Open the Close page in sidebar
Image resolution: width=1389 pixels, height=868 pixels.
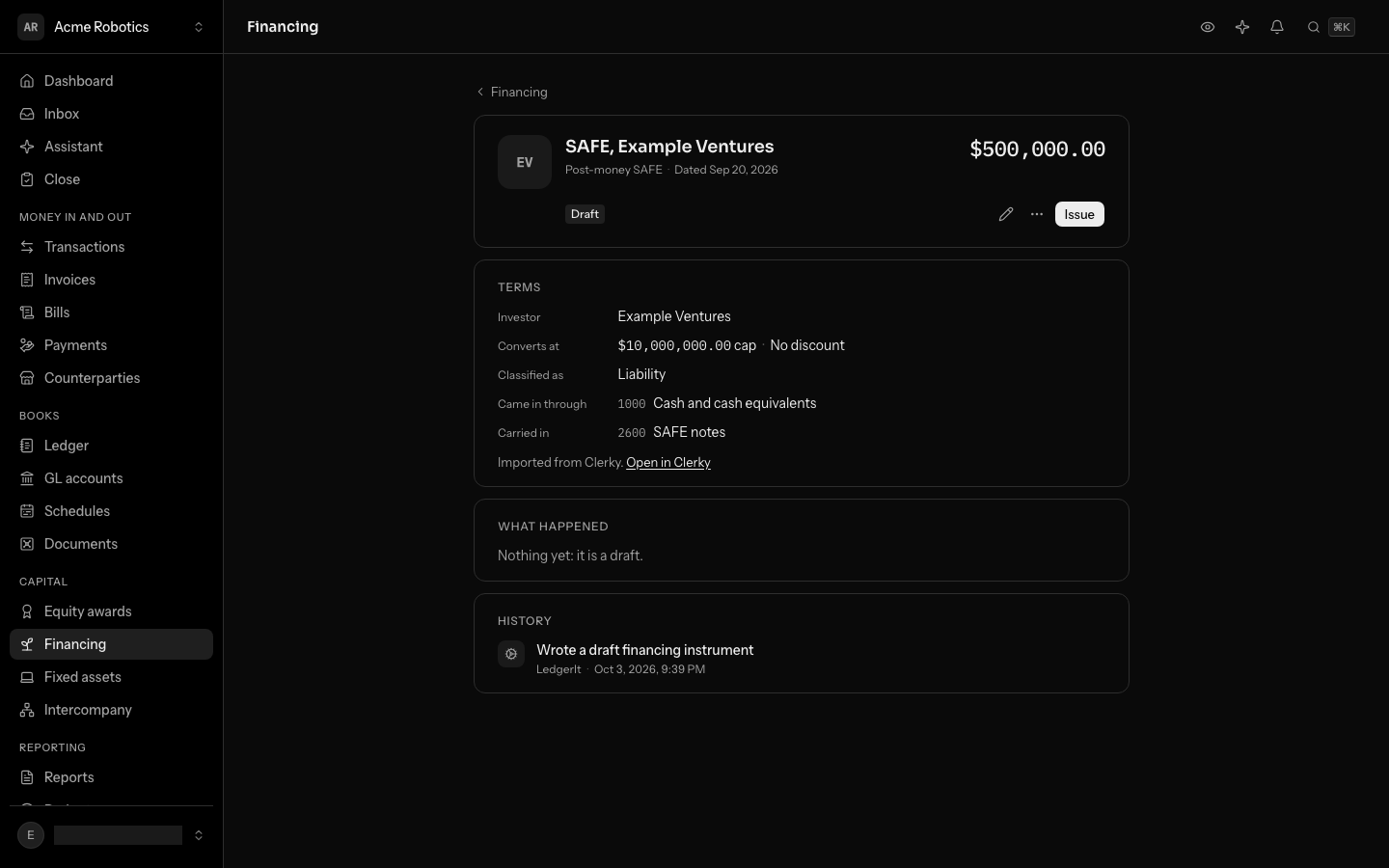point(111,179)
